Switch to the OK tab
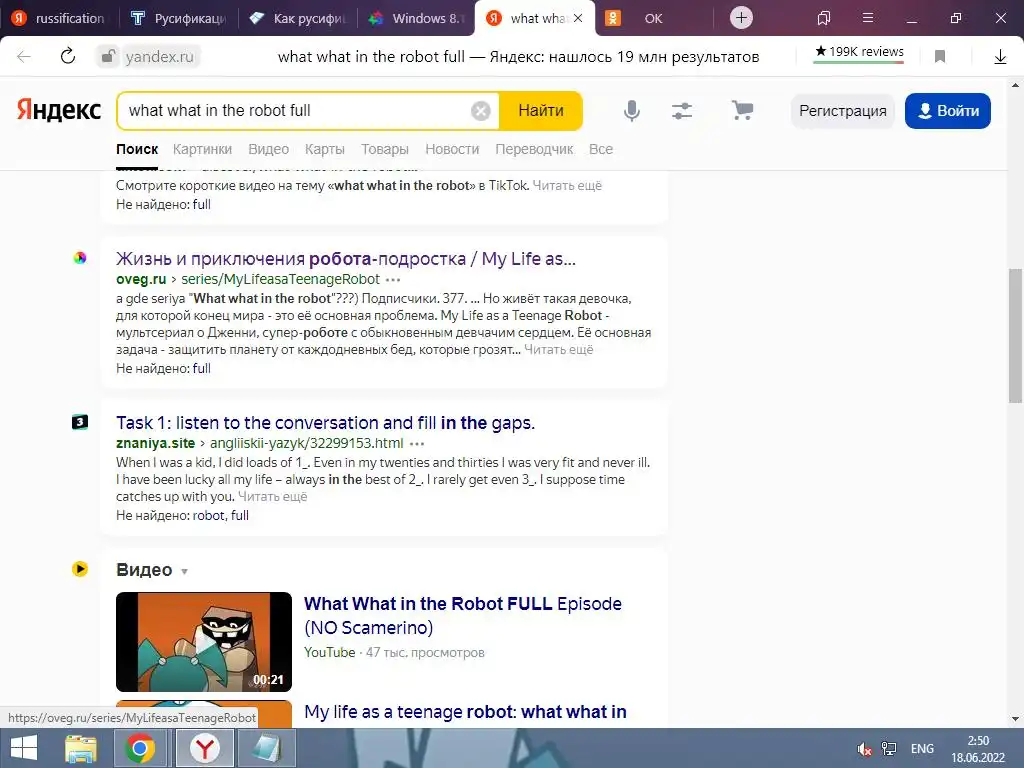The width and height of the screenshot is (1024, 768). point(653,18)
